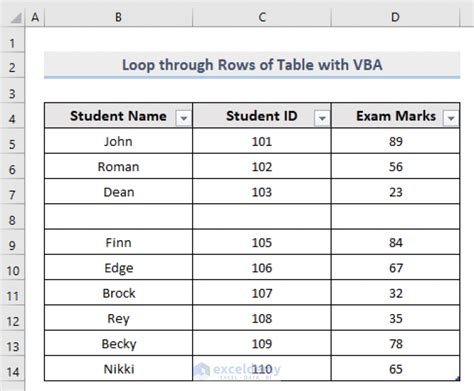Select the cell containing Becky
The width and height of the screenshot is (474, 391).
click(118, 344)
